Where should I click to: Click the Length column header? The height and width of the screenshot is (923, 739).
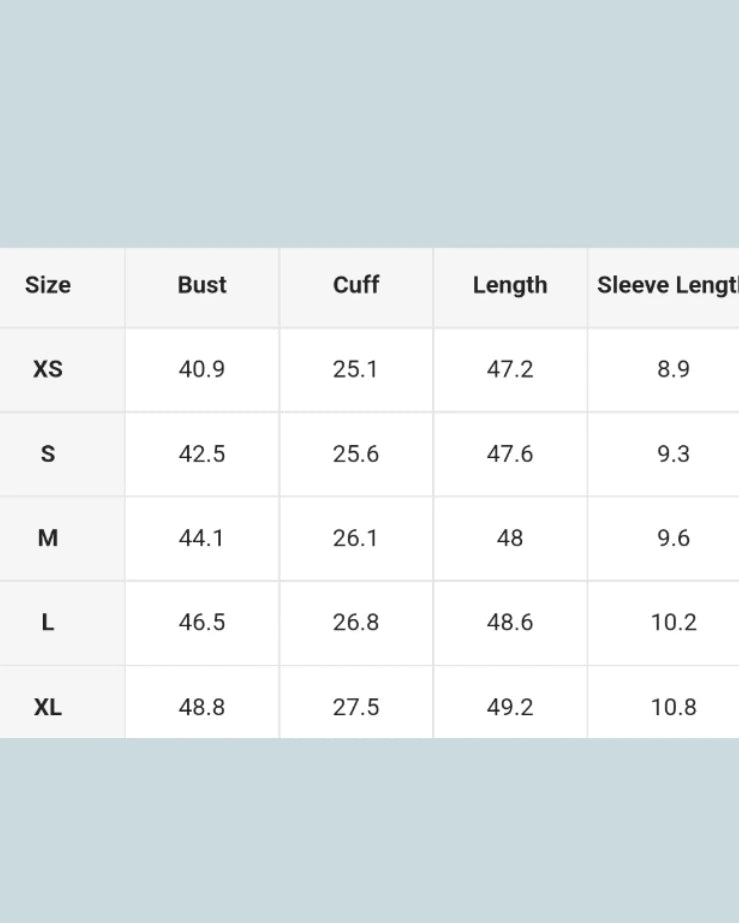coord(510,285)
